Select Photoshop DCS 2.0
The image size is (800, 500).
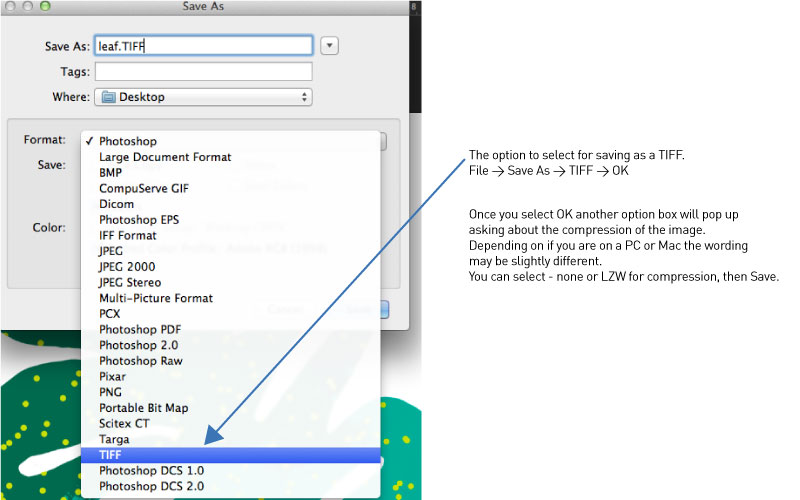click(x=231, y=487)
